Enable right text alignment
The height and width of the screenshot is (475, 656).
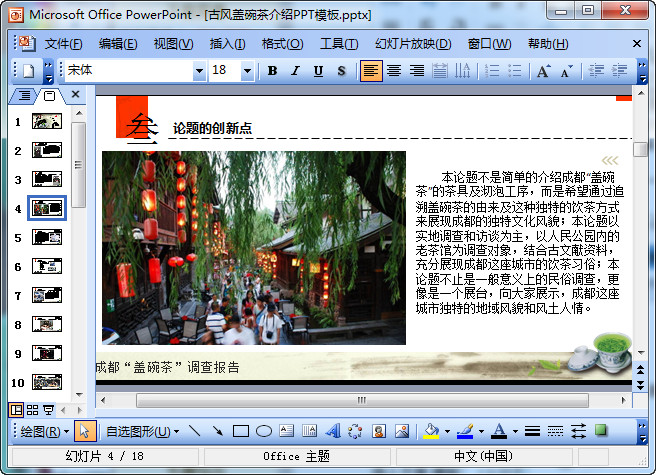pos(417,71)
